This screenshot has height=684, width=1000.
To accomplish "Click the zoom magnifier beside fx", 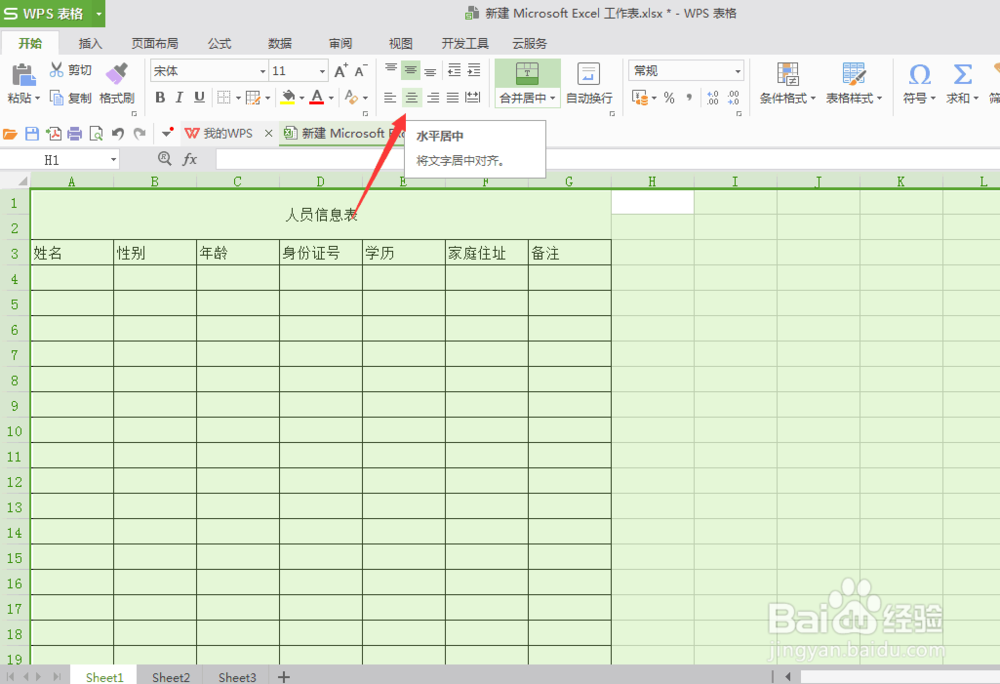I will pyautogui.click(x=165, y=158).
